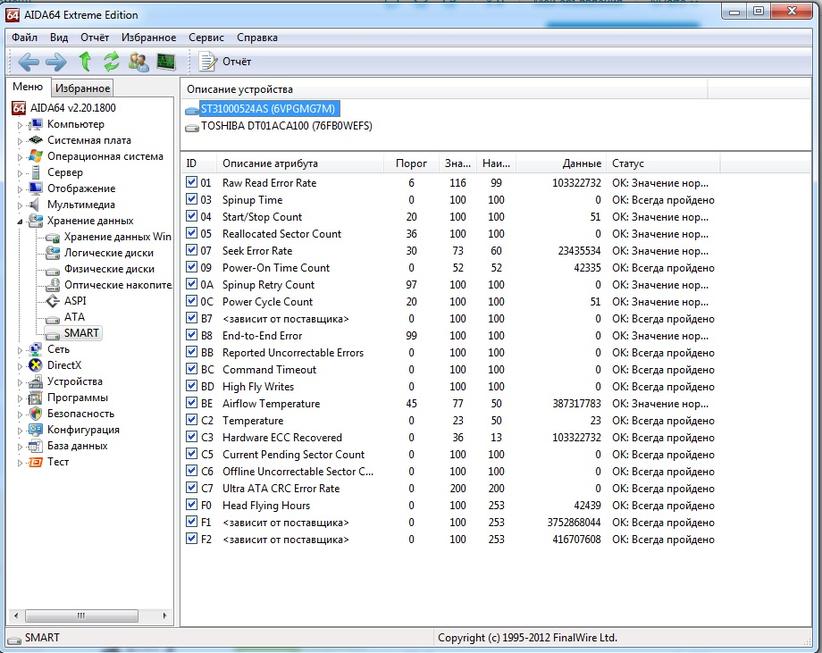The image size is (822, 653).
Task: Sort by the ID column header
Action: point(199,164)
